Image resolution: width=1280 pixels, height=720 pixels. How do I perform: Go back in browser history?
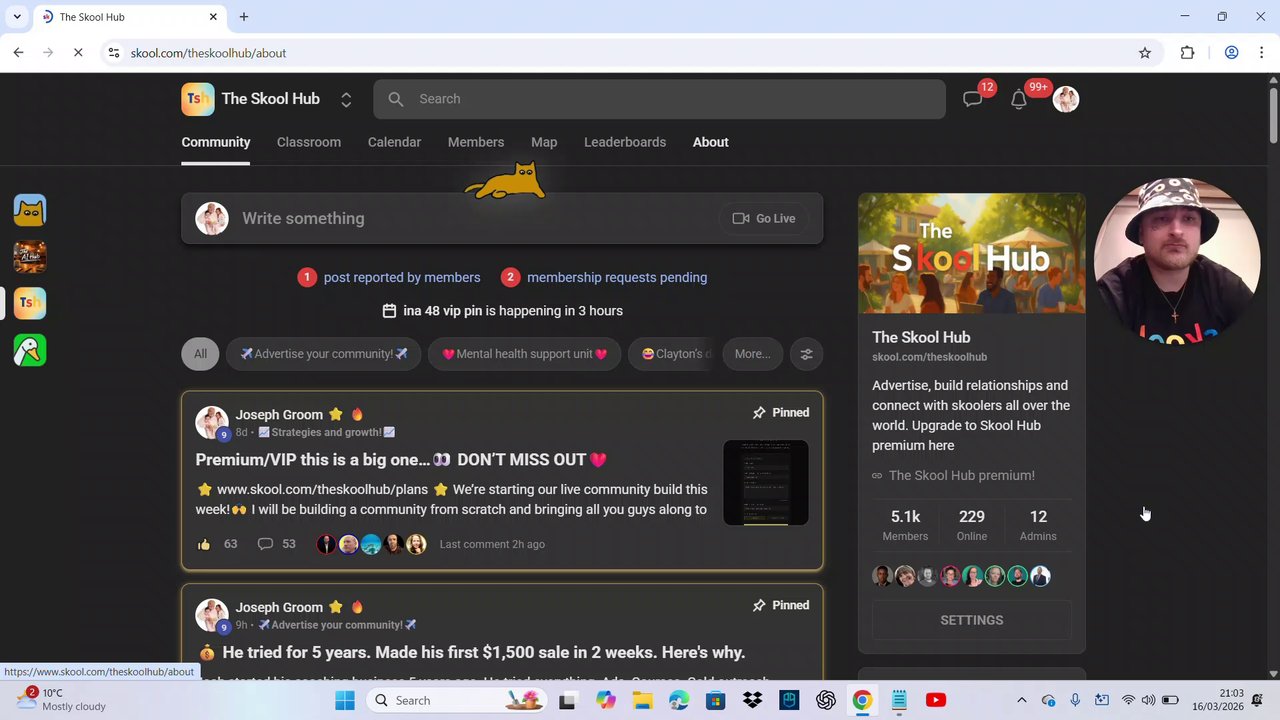click(19, 53)
